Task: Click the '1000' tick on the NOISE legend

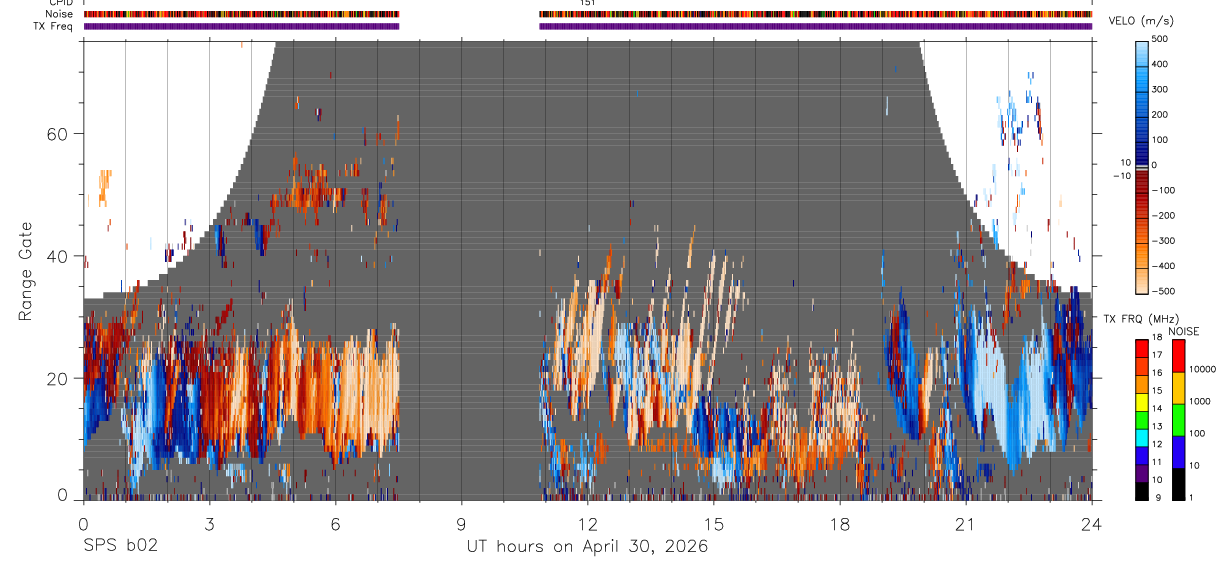Action: point(1200,402)
